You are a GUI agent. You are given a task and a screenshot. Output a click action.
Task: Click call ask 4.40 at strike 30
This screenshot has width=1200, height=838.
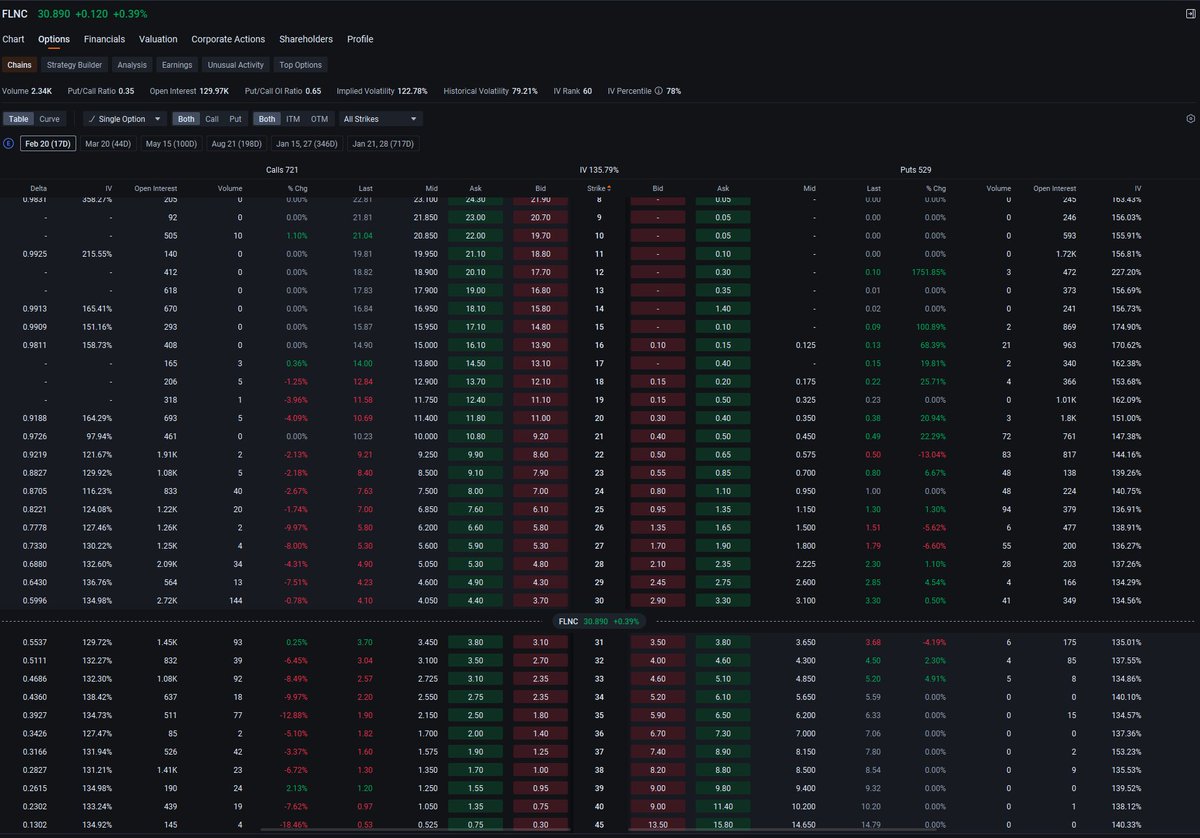475,600
